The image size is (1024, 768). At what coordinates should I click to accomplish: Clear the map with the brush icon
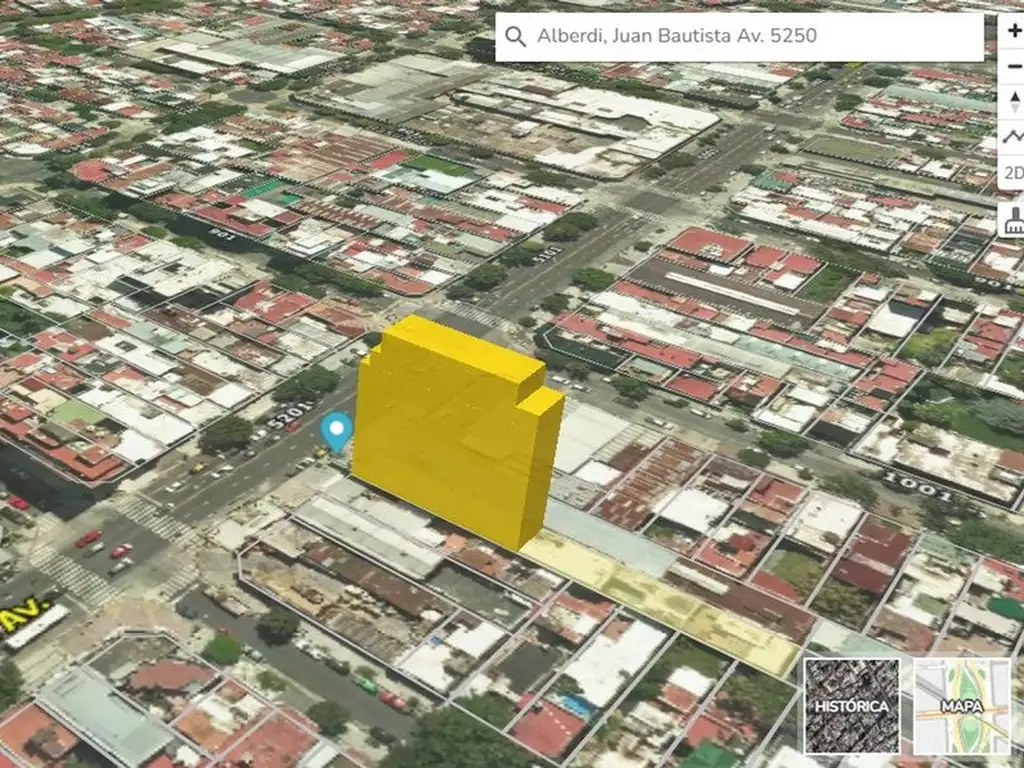pos(1013,220)
